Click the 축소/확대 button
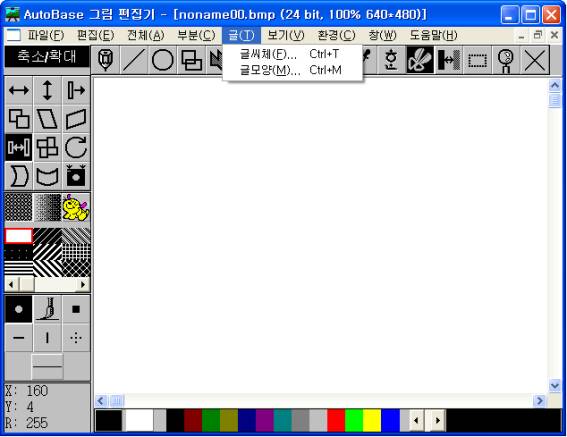567x437 pixels. [47, 56]
